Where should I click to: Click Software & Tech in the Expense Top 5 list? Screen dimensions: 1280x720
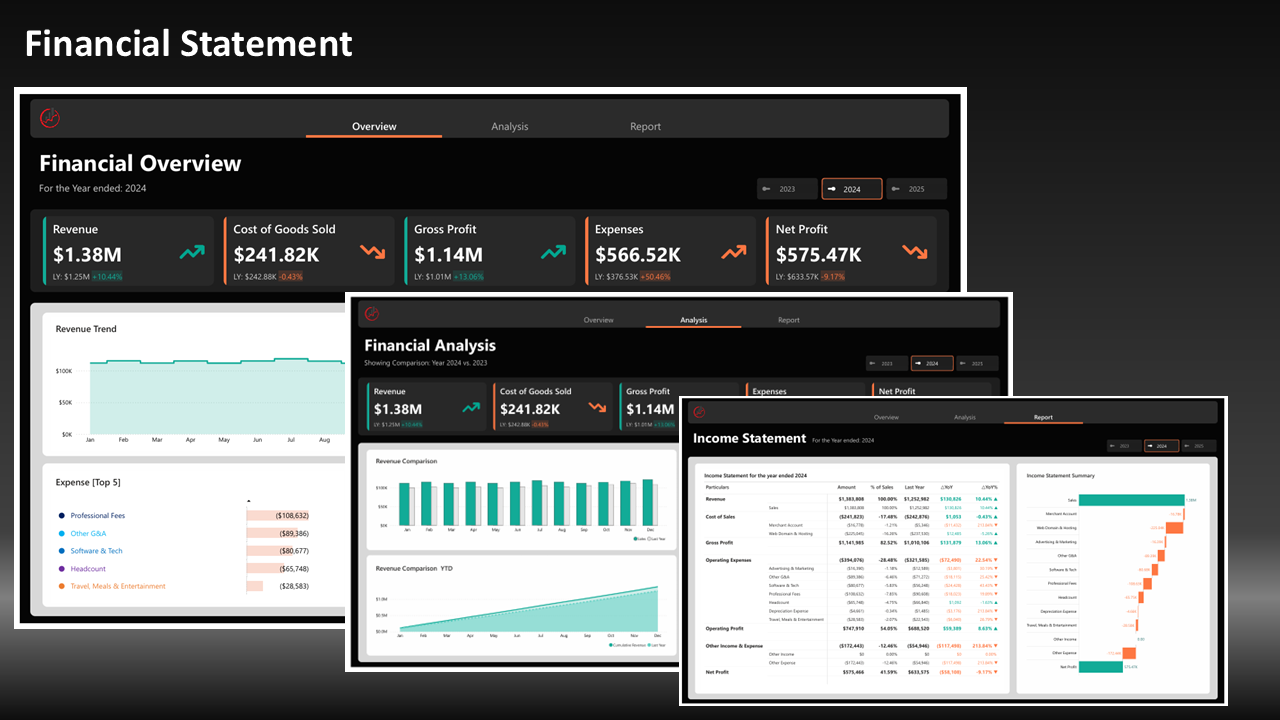(x=97, y=551)
